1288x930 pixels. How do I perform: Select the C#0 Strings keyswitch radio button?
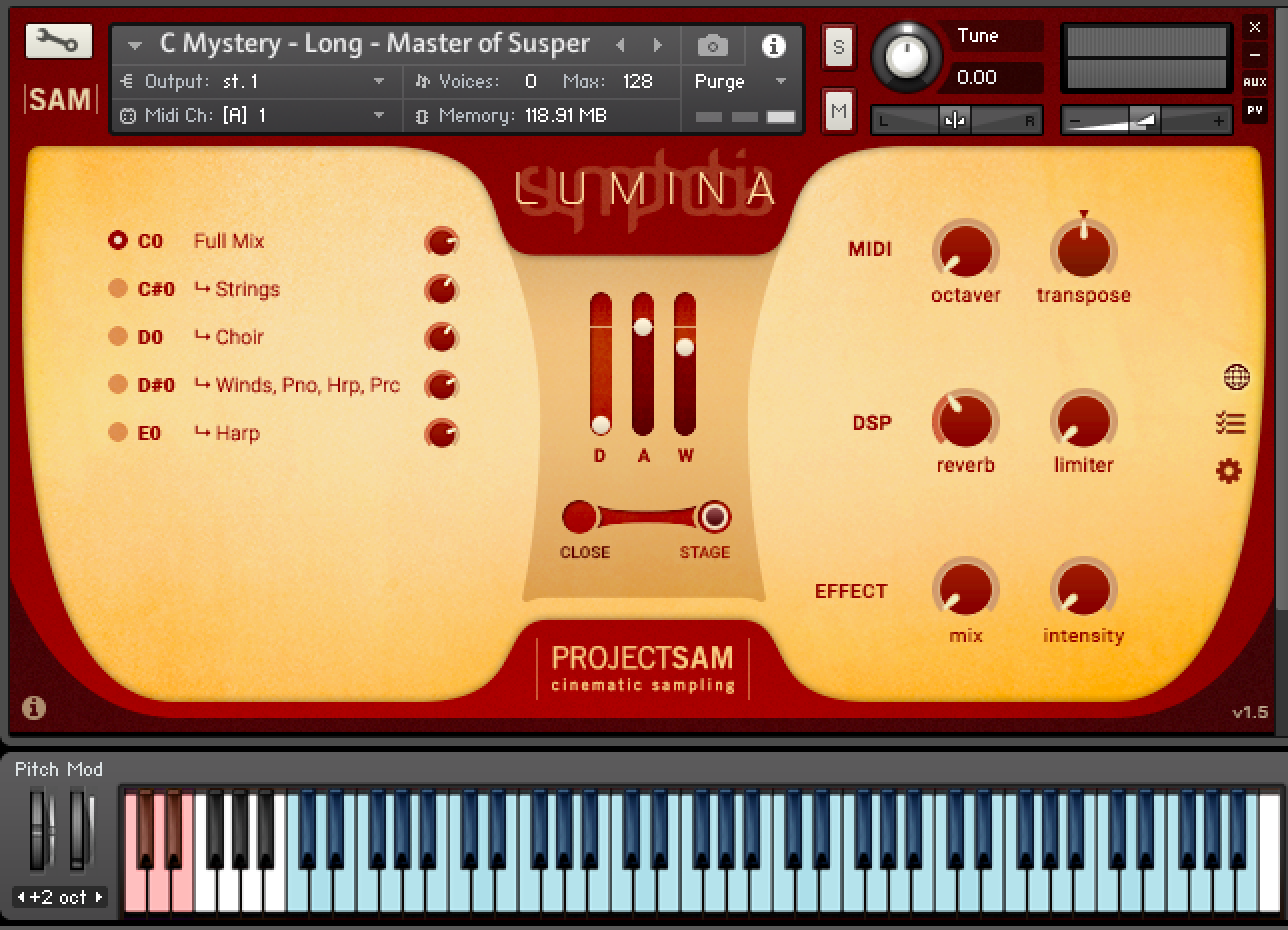(x=119, y=289)
